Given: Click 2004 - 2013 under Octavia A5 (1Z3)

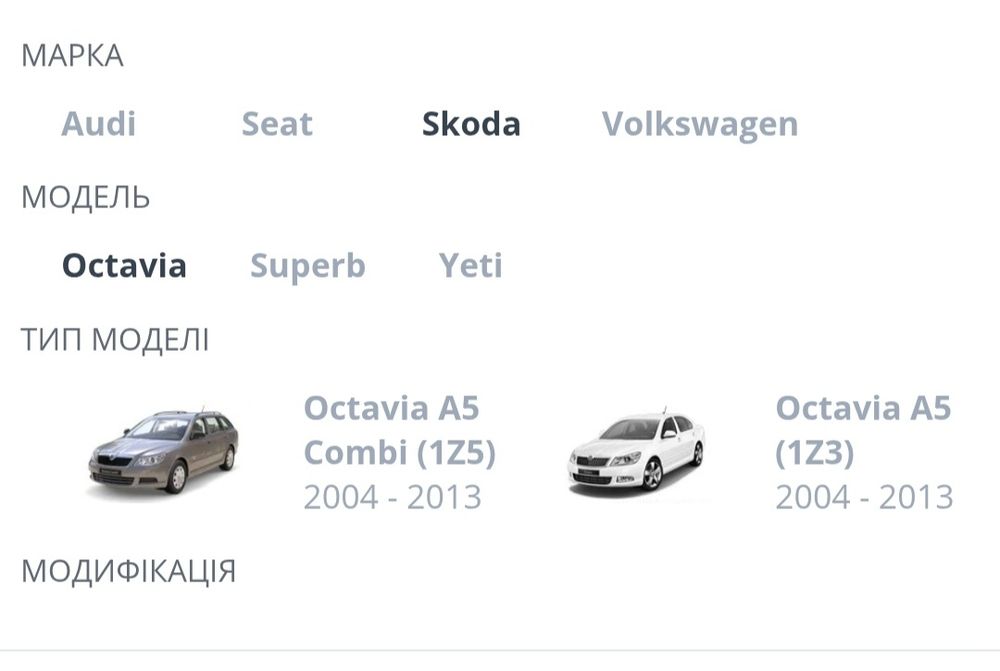Looking at the screenshot, I should click(x=864, y=497).
